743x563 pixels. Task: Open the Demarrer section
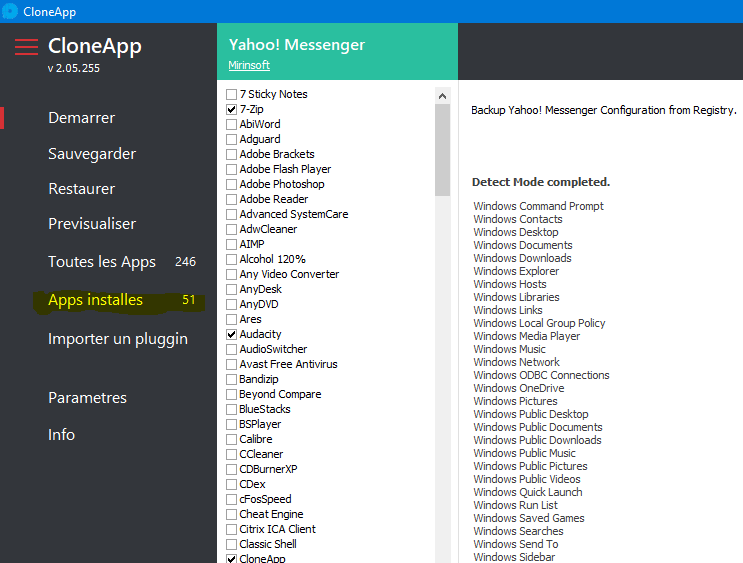pyautogui.click(x=82, y=118)
